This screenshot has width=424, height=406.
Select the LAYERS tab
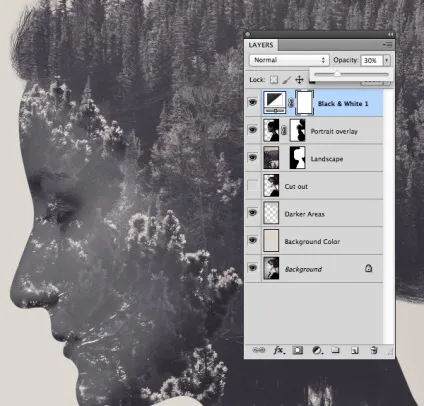261,45
